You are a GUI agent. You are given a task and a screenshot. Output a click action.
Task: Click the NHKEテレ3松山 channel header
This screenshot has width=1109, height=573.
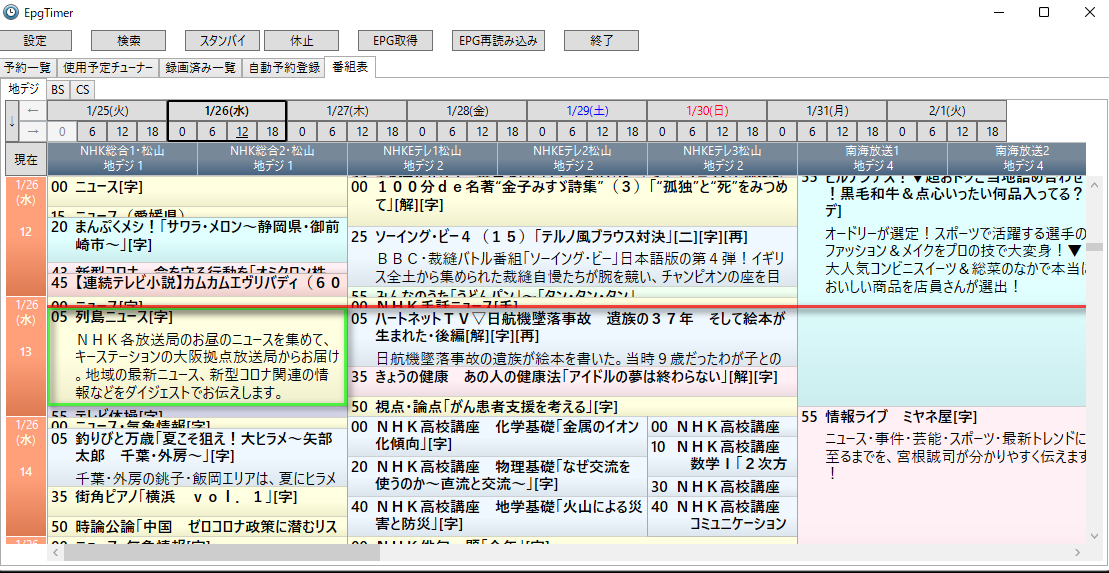coord(722,158)
